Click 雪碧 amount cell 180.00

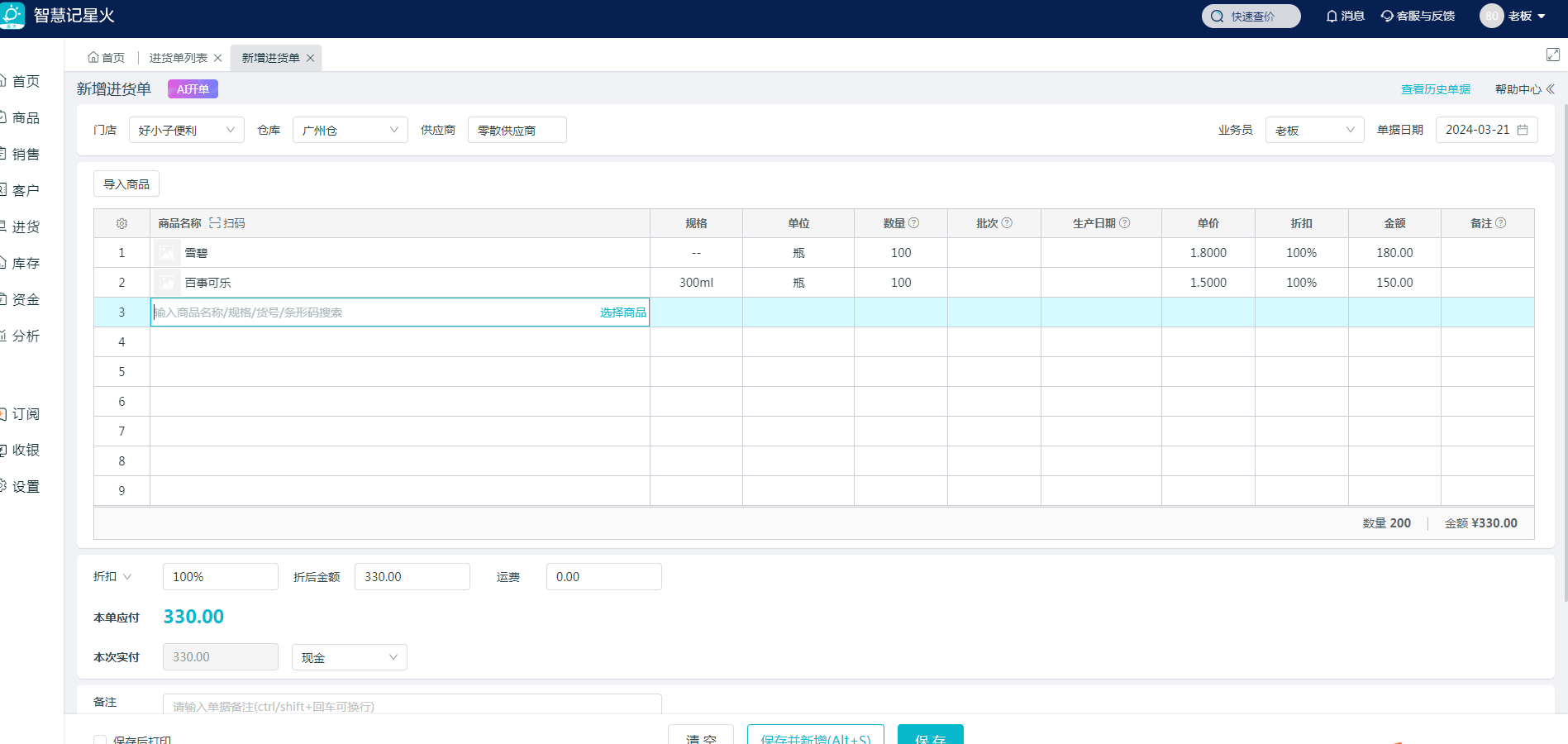[x=1394, y=253]
